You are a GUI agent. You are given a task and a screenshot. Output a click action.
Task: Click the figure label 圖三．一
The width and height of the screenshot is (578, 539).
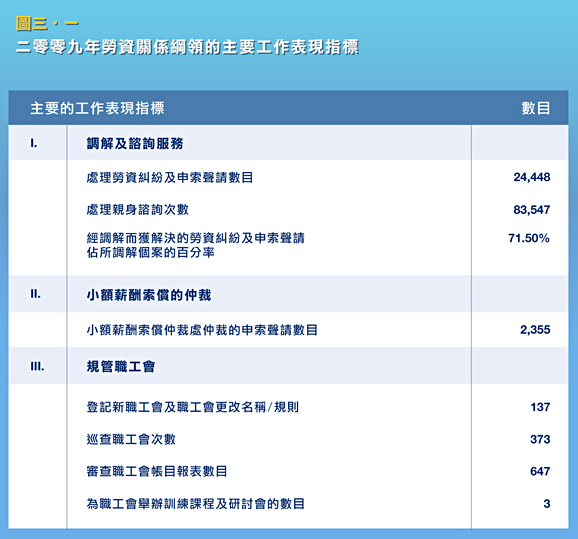(x=47, y=24)
